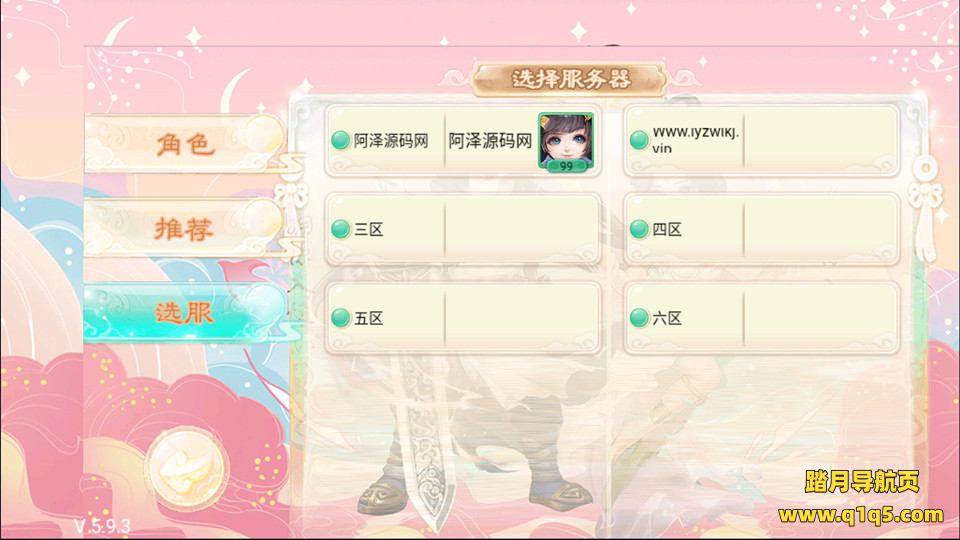
Task: Click green orb of www.iyzwlkj.vin server
Action: [x=639, y=140]
